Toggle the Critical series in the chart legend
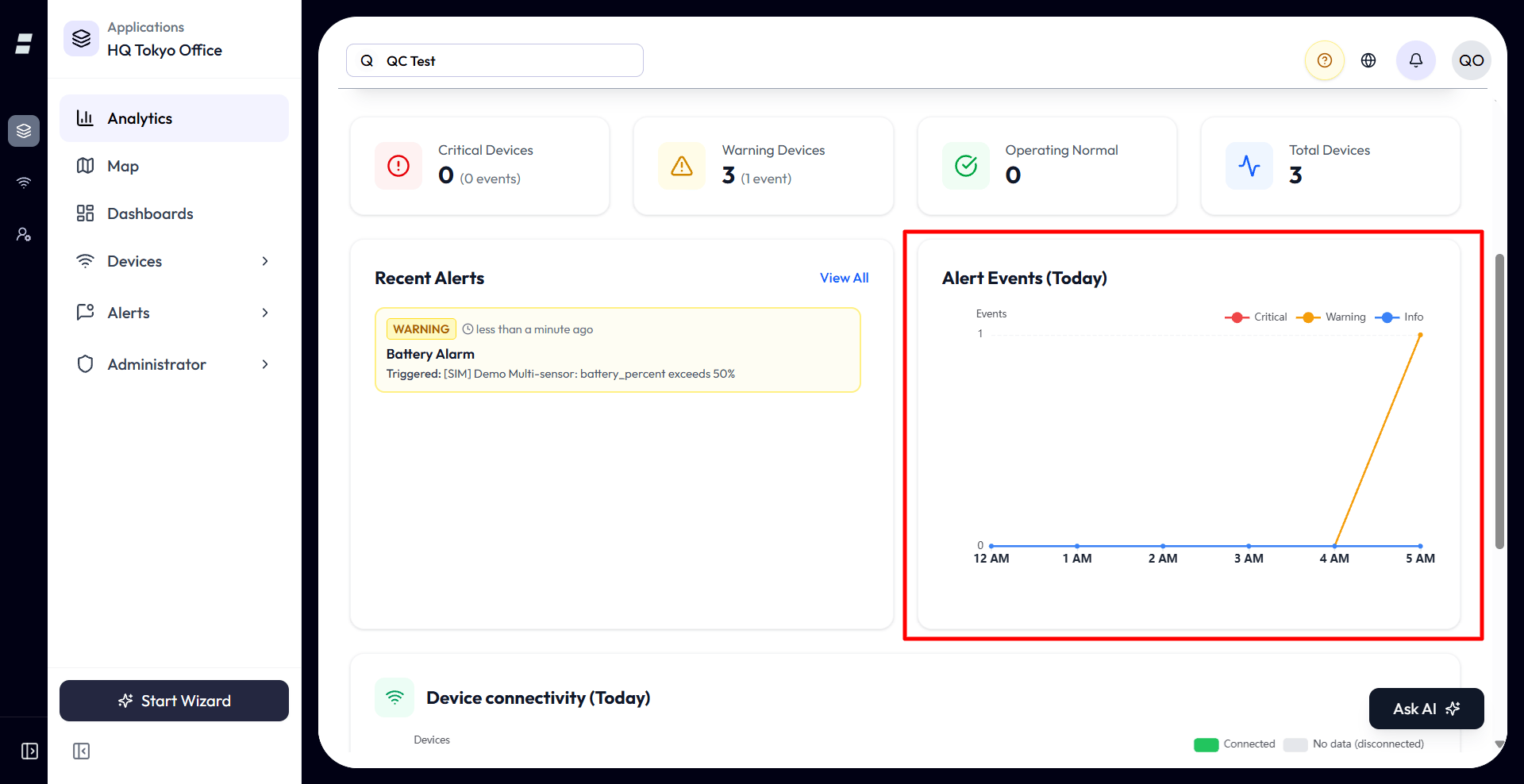Viewport: 1524px width, 784px height. click(x=1256, y=317)
